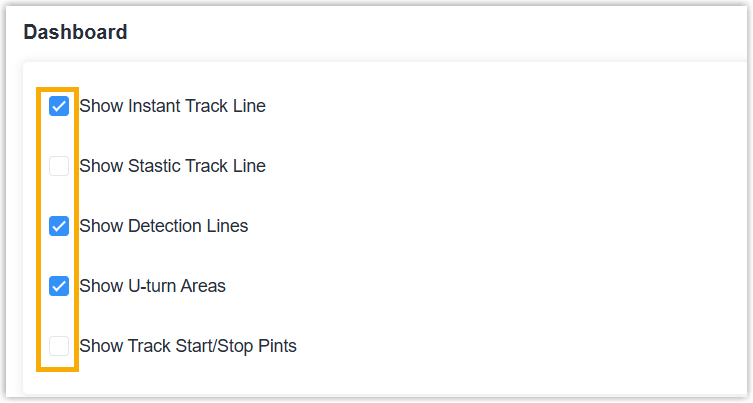The height and width of the screenshot is (403, 753).
Task: Disable the Show Detection Lines checkbox
Action: 59,226
